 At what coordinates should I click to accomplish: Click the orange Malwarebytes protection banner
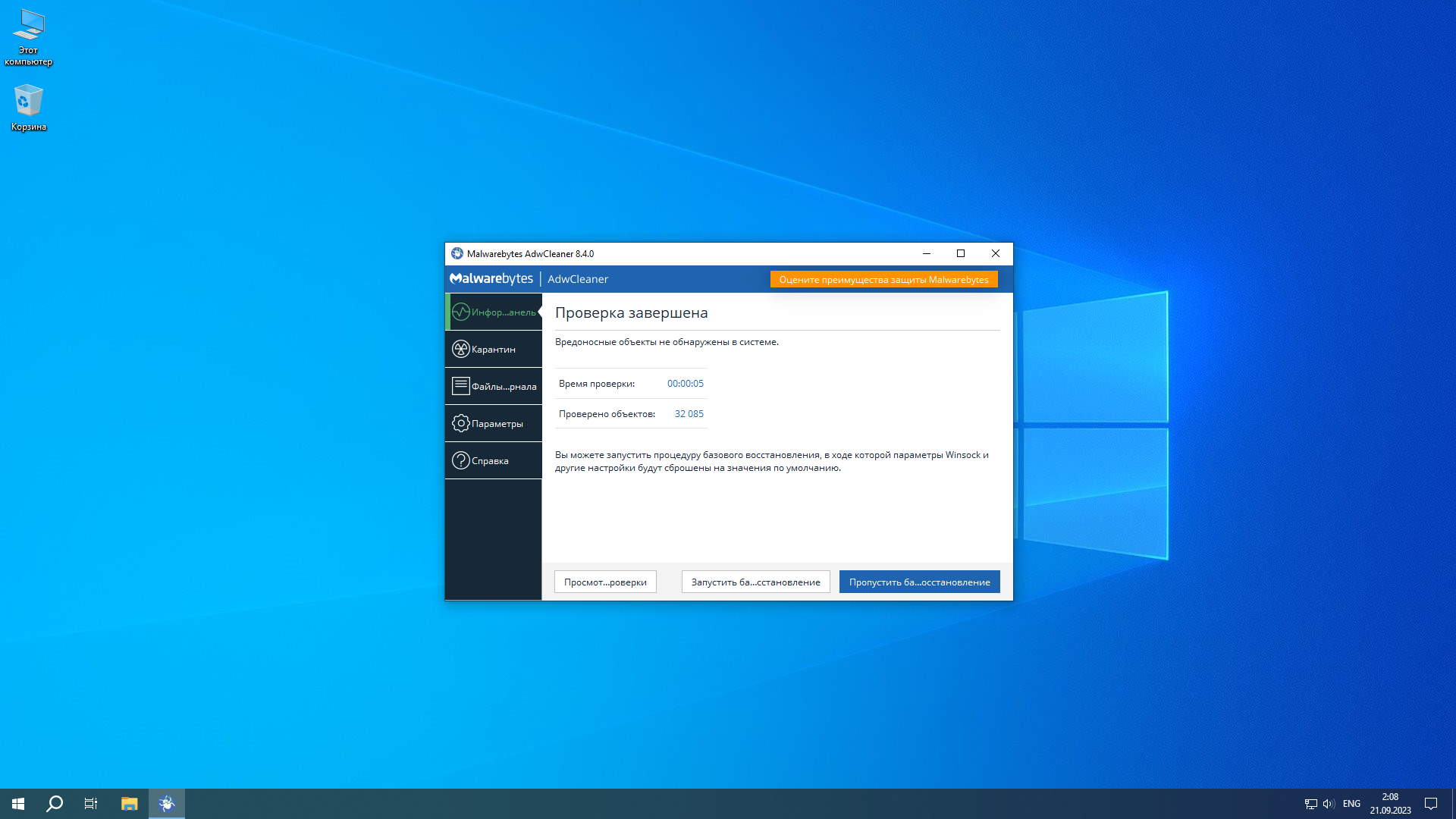coord(883,280)
